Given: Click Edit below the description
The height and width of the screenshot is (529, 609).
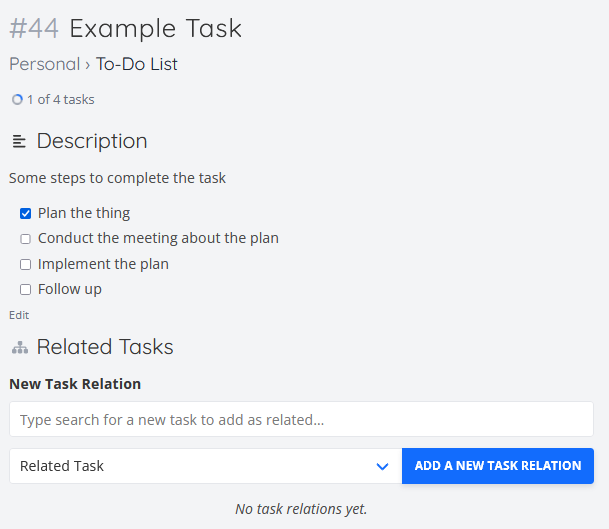Looking at the screenshot, I should tap(19, 315).
